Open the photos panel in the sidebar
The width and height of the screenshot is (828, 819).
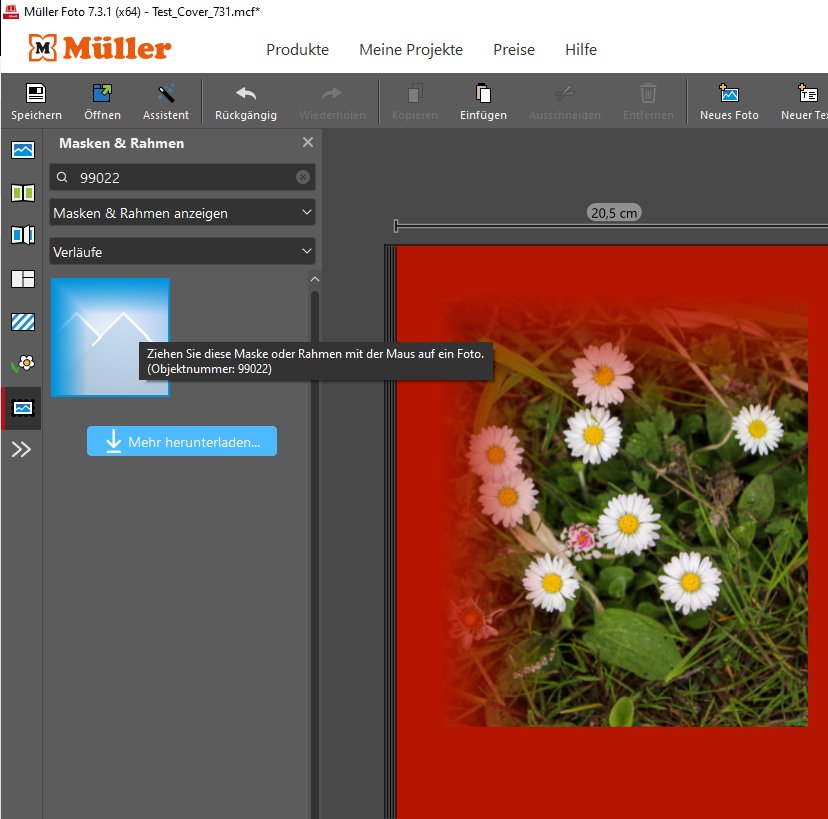pos(22,150)
